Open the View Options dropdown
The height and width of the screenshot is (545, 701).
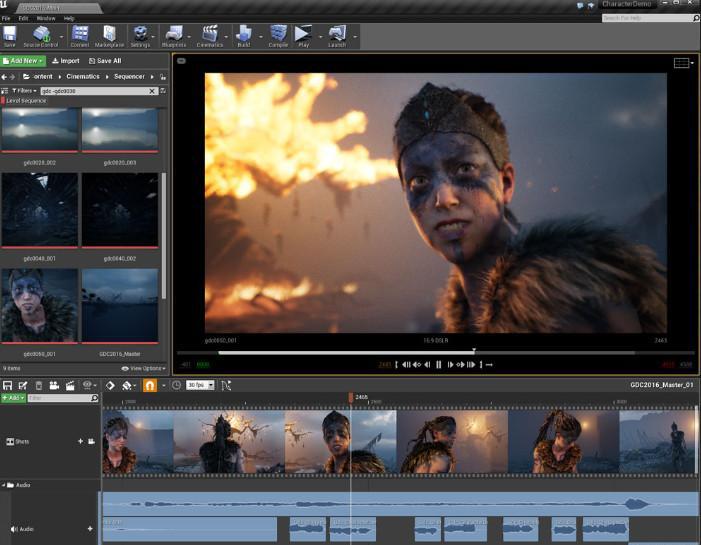click(x=143, y=368)
